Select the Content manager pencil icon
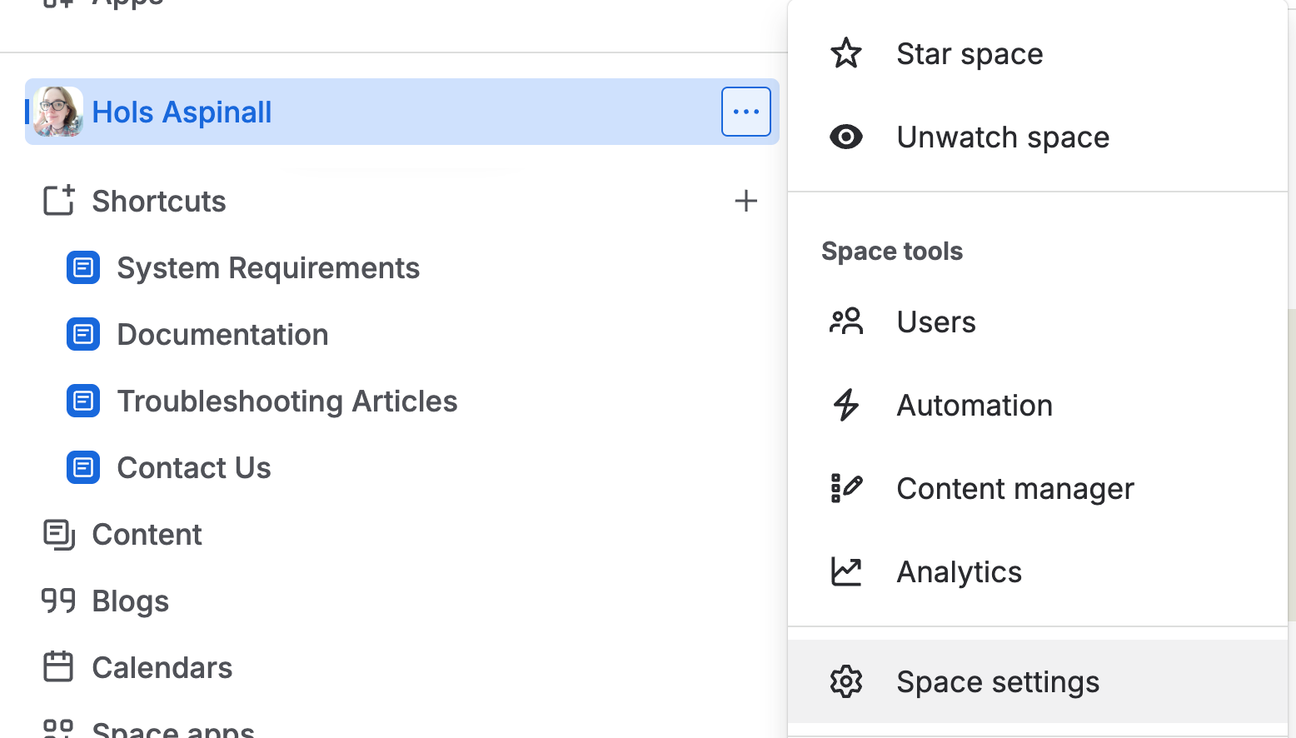Screen dimensions: 1296x738 pos(846,488)
